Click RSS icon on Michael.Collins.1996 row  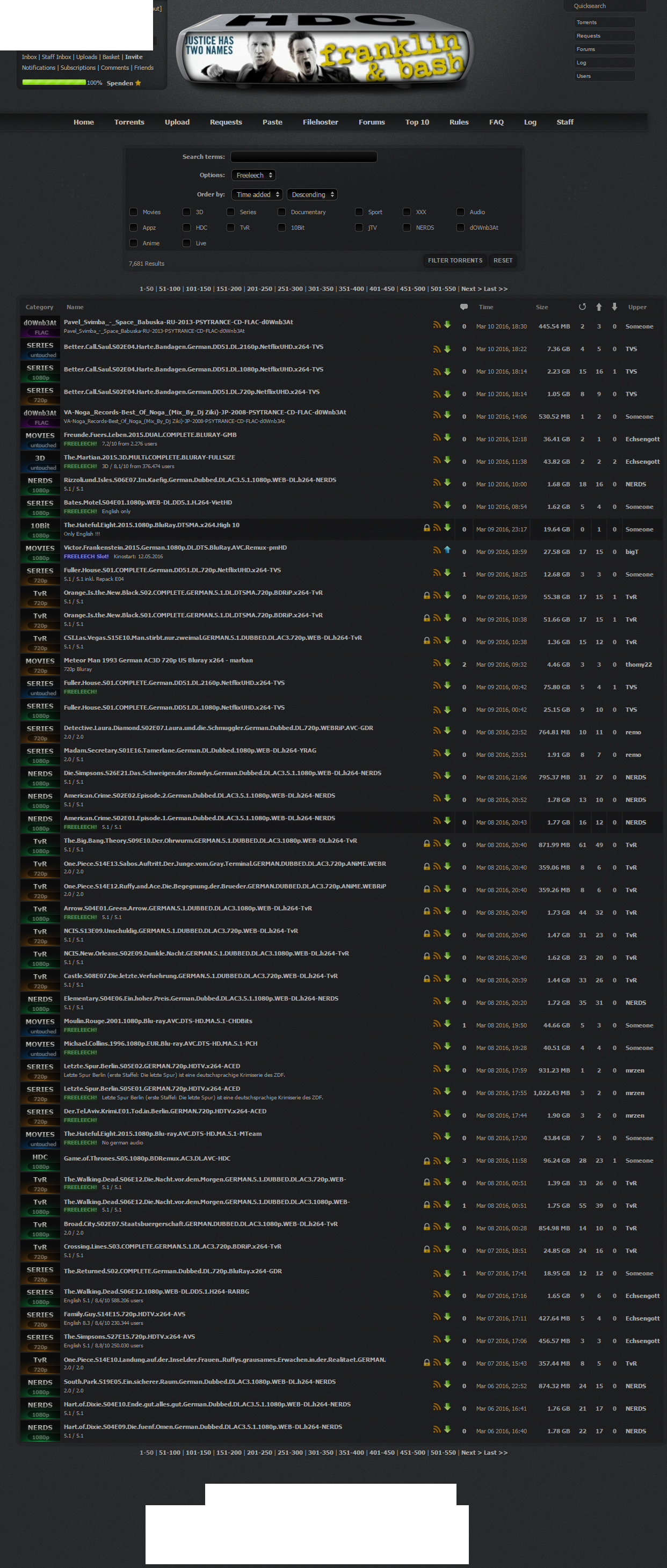point(437,1046)
